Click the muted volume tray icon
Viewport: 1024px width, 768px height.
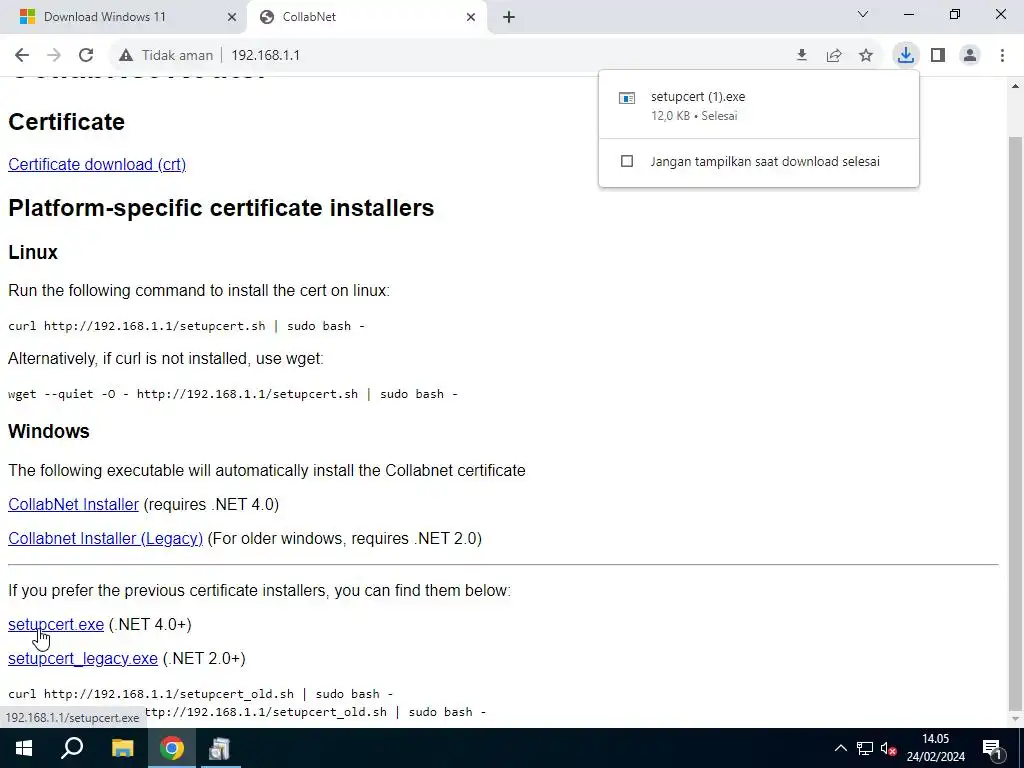[x=888, y=748]
